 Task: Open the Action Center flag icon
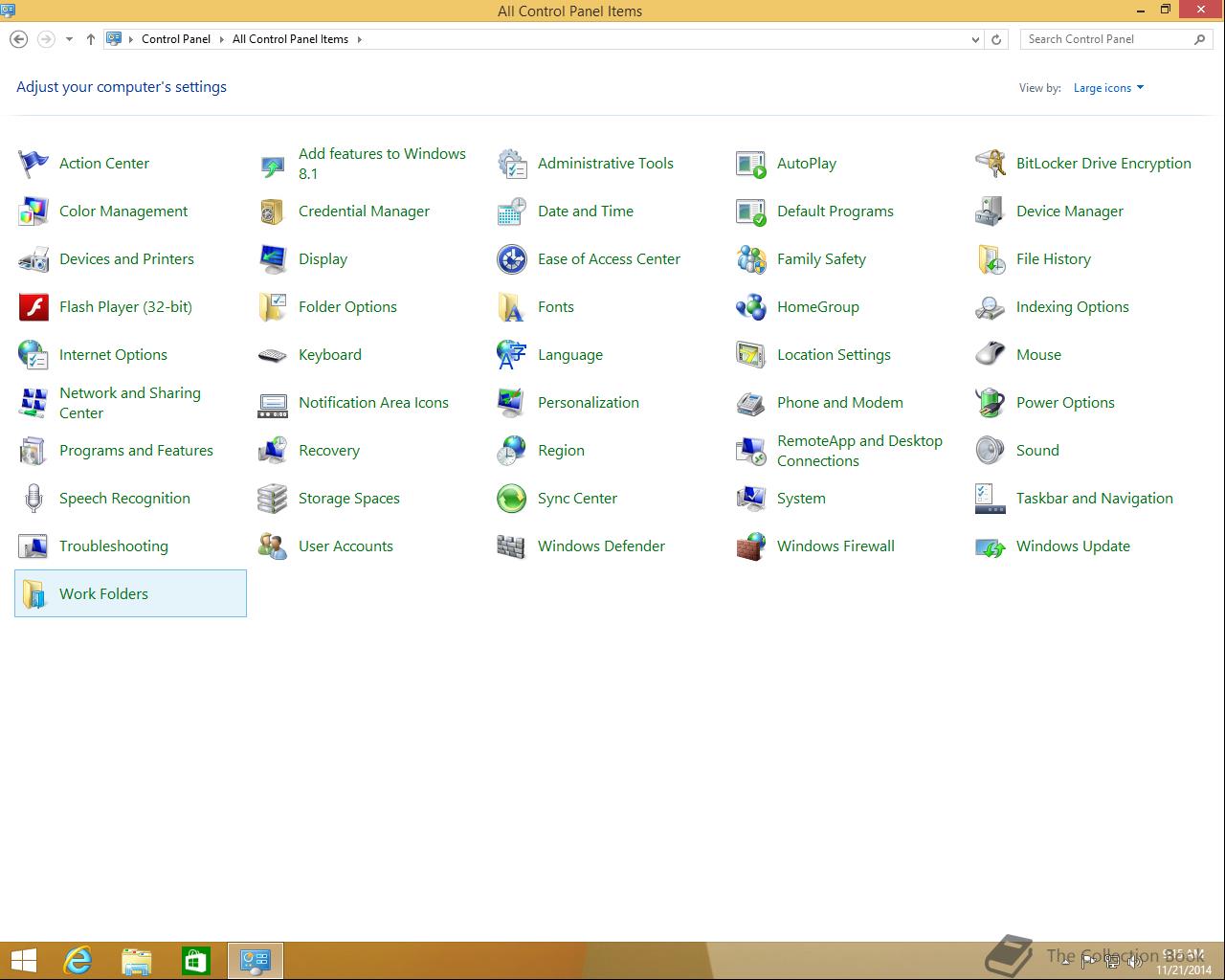tap(33, 164)
